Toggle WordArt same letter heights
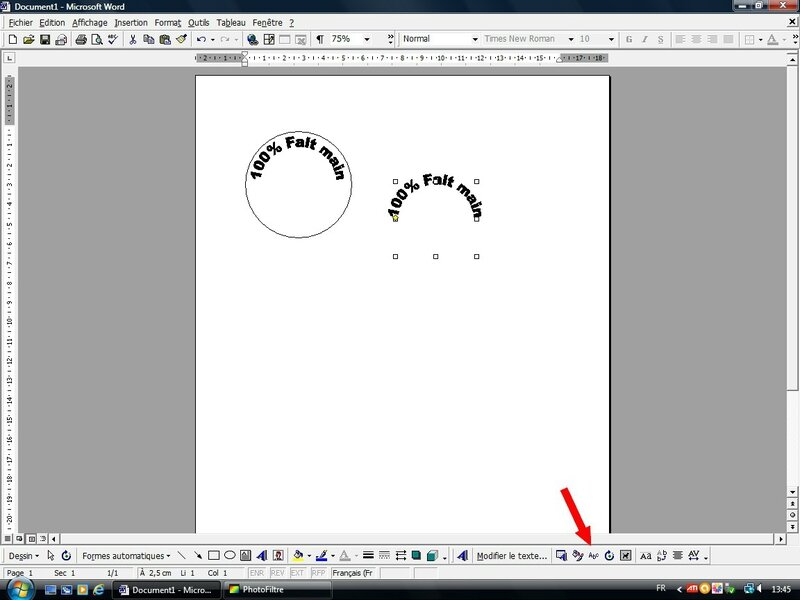This screenshot has width=800, height=600. click(645, 556)
